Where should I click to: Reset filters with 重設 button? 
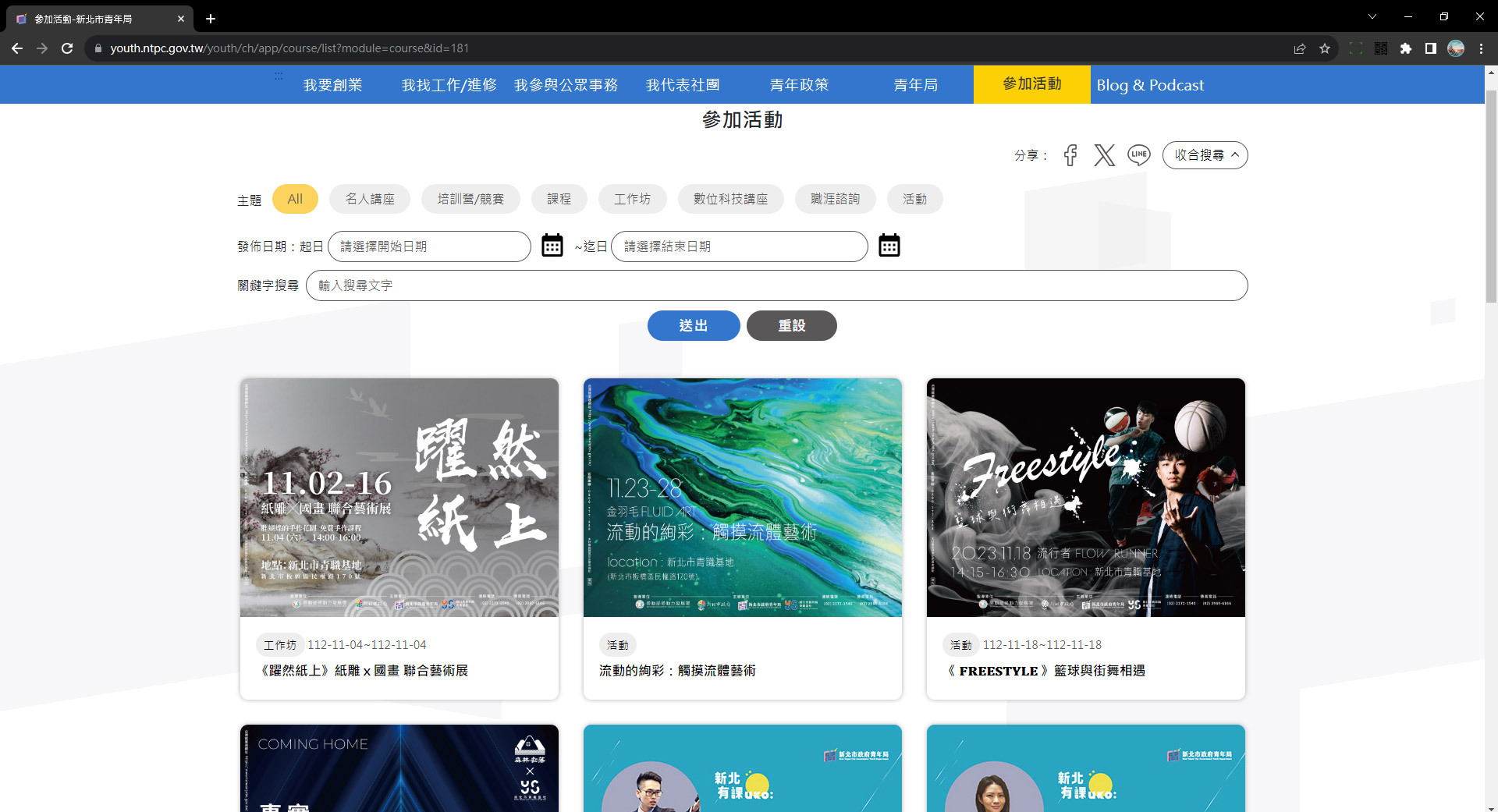[x=791, y=325]
